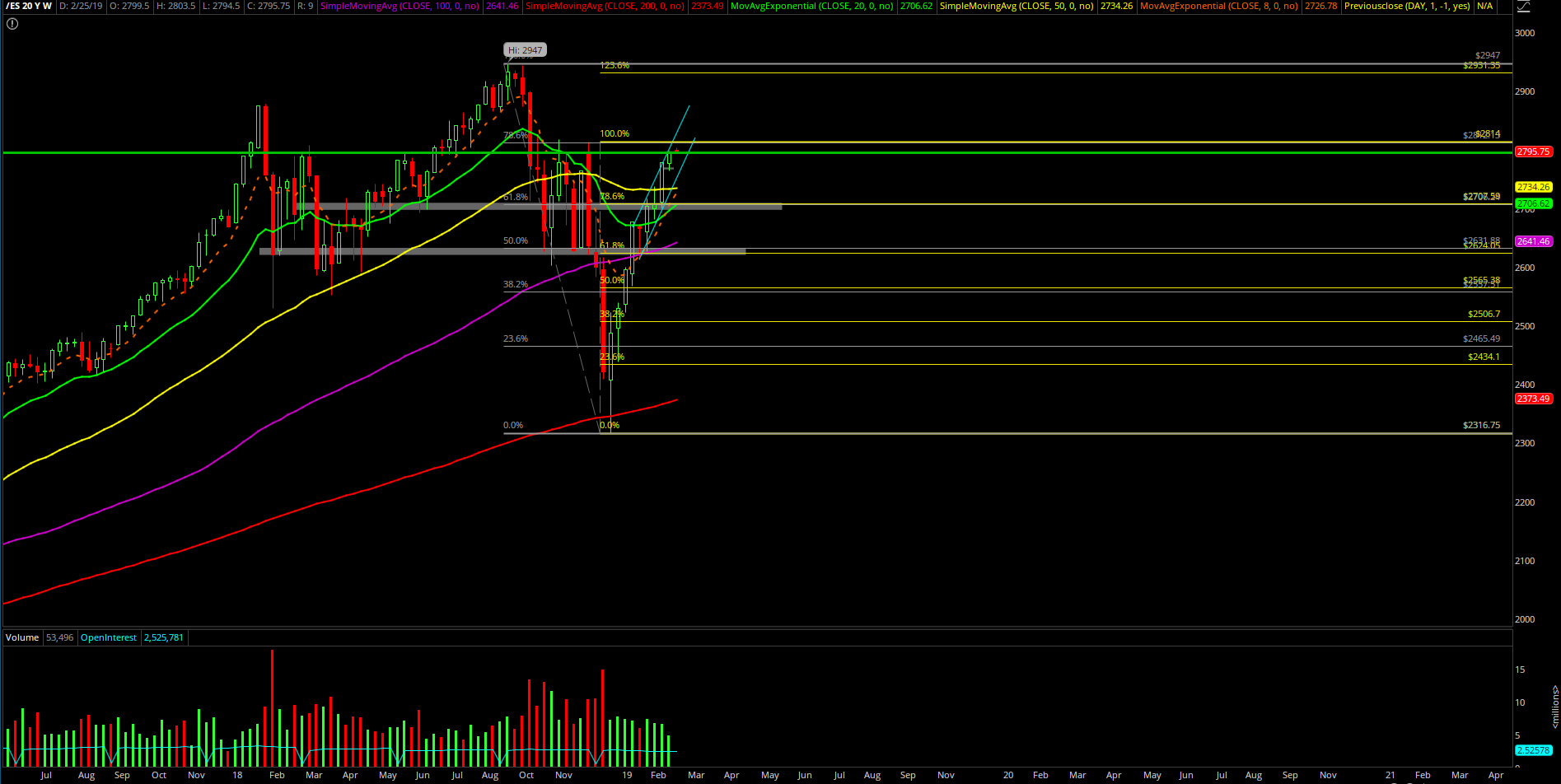Click the $2434.1 Fibonacci level label
This screenshot has height=784, width=1561.
pyautogui.click(x=1484, y=357)
